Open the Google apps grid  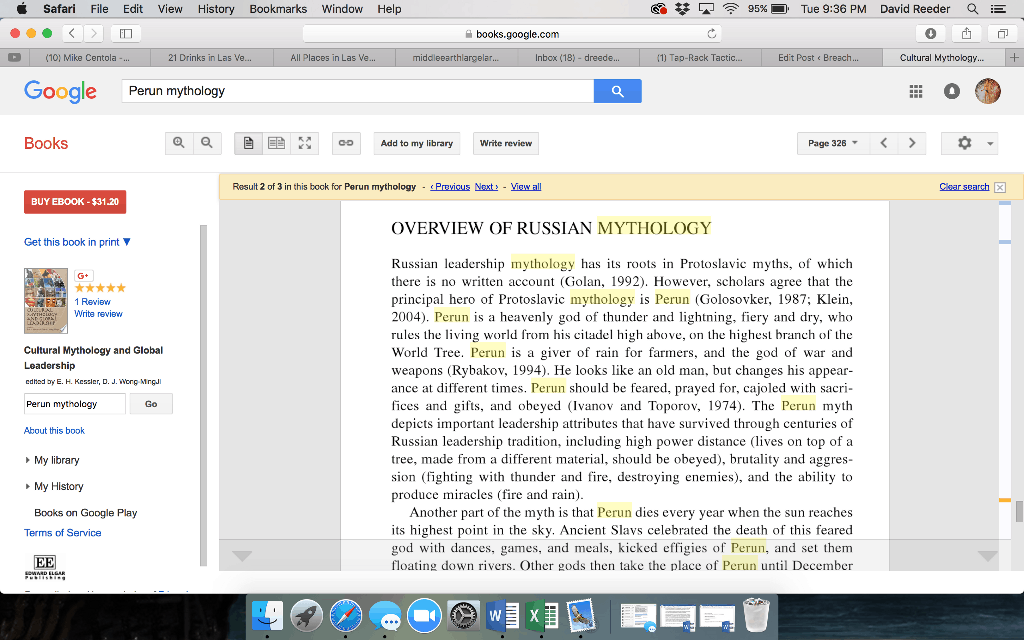tap(916, 91)
